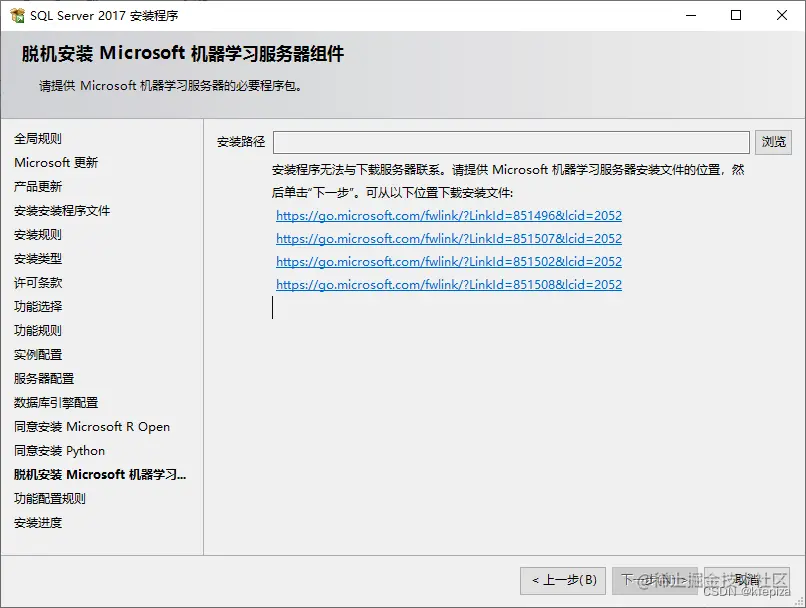Maximize the SQL Server setup window

(736, 15)
